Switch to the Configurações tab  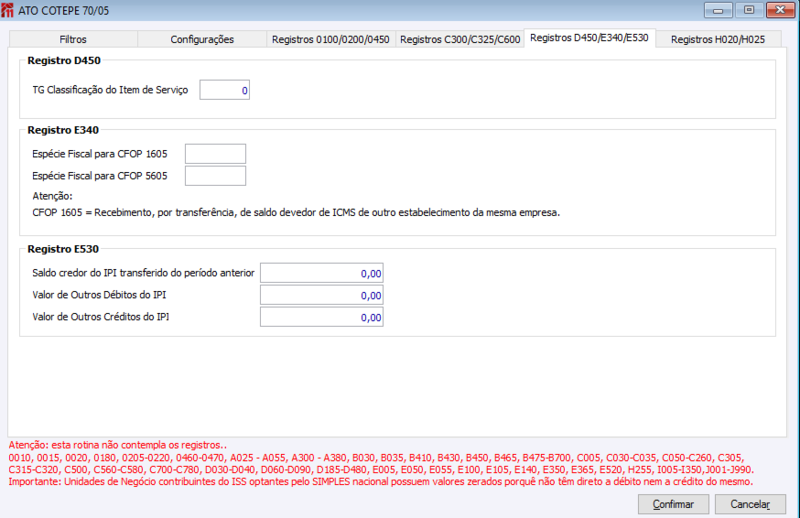pyautogui.click(x=202, y=39)
